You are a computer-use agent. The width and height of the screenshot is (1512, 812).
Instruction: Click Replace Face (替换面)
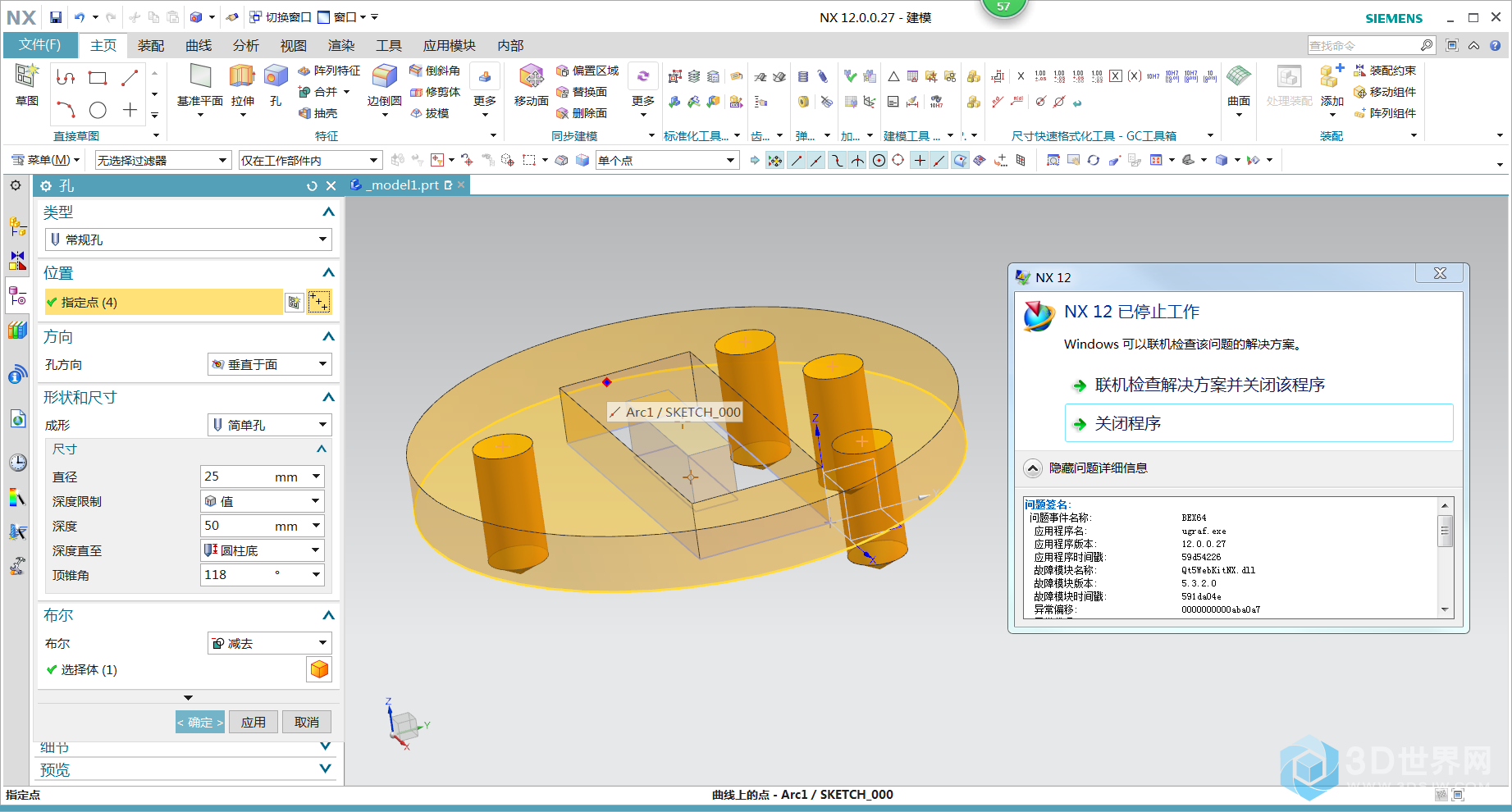point(582,92)
